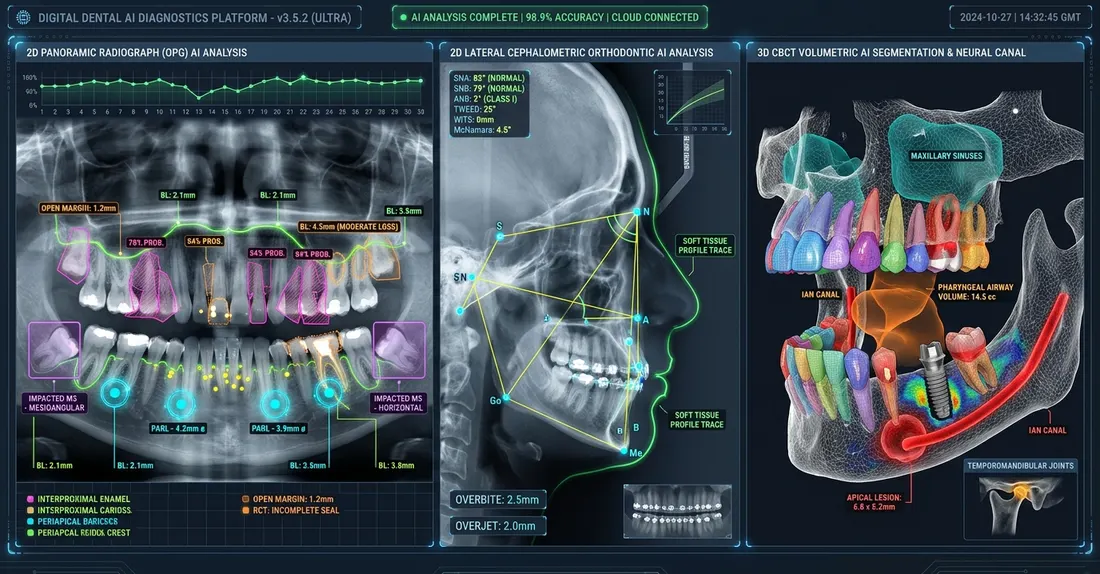Select the OPEN MARGIN: 1.2mm annotation on radiograph

click(x=79, y=208)
